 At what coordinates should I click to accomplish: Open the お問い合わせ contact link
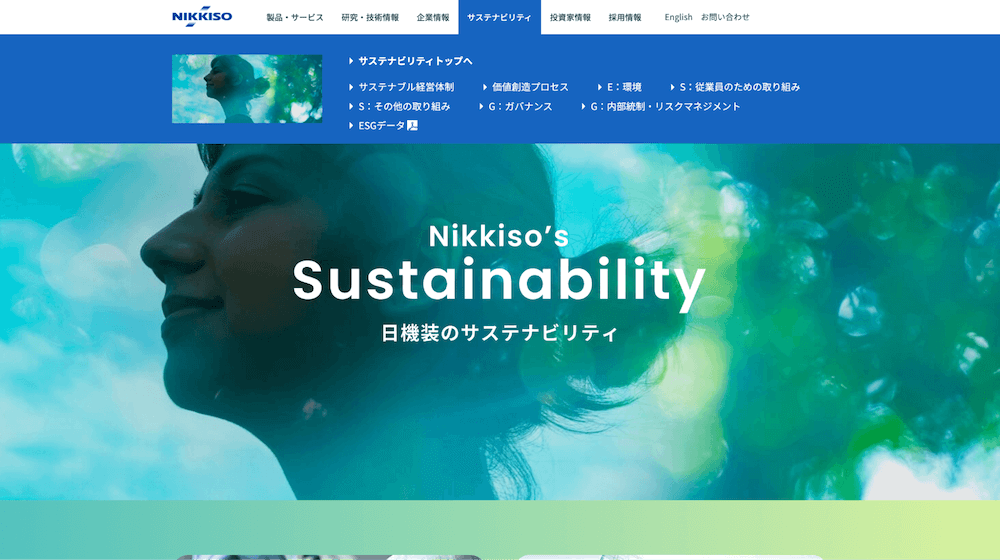click(x=725, y=17)
